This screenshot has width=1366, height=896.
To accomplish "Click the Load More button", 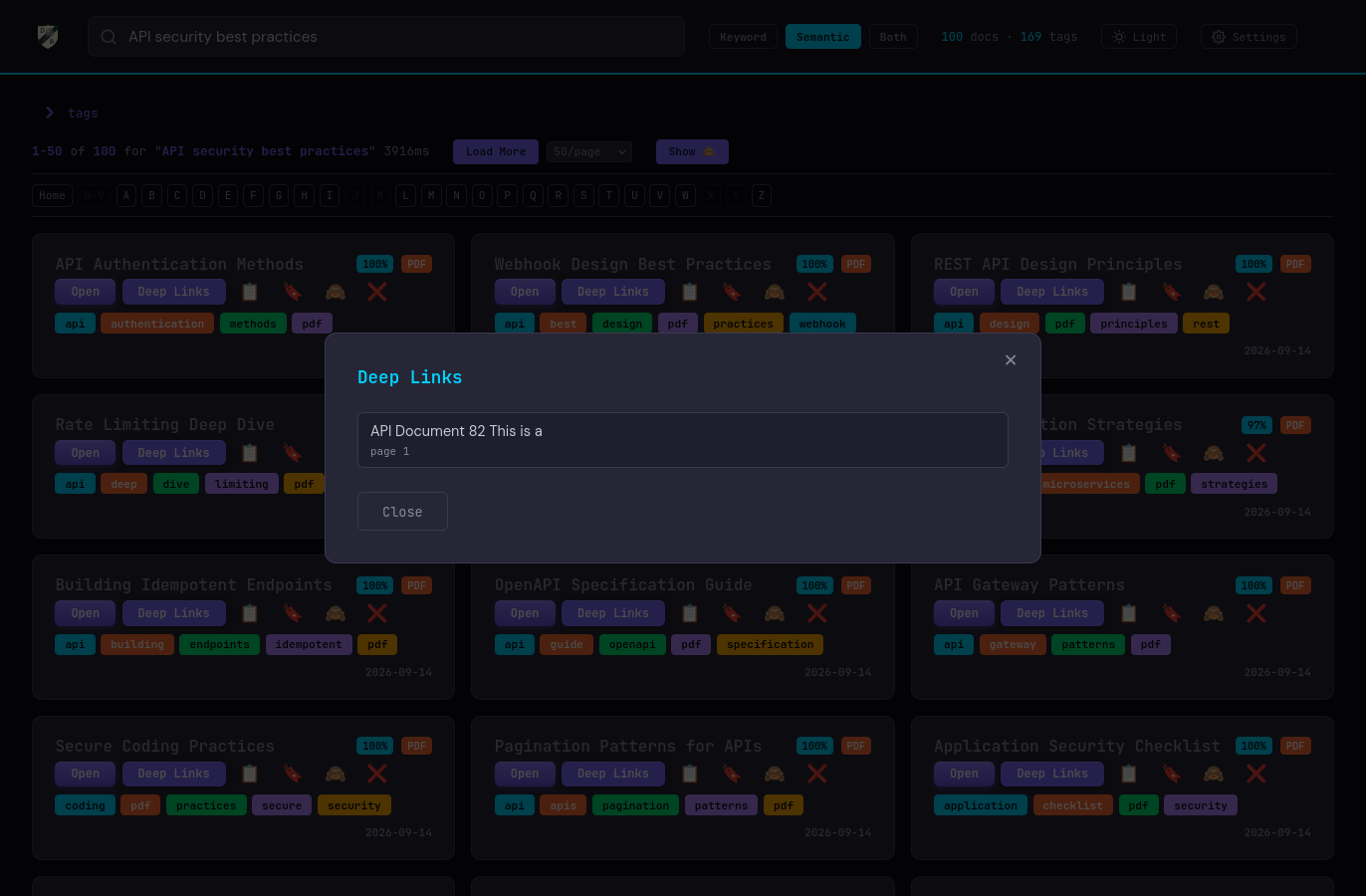I will pos(496,151).
